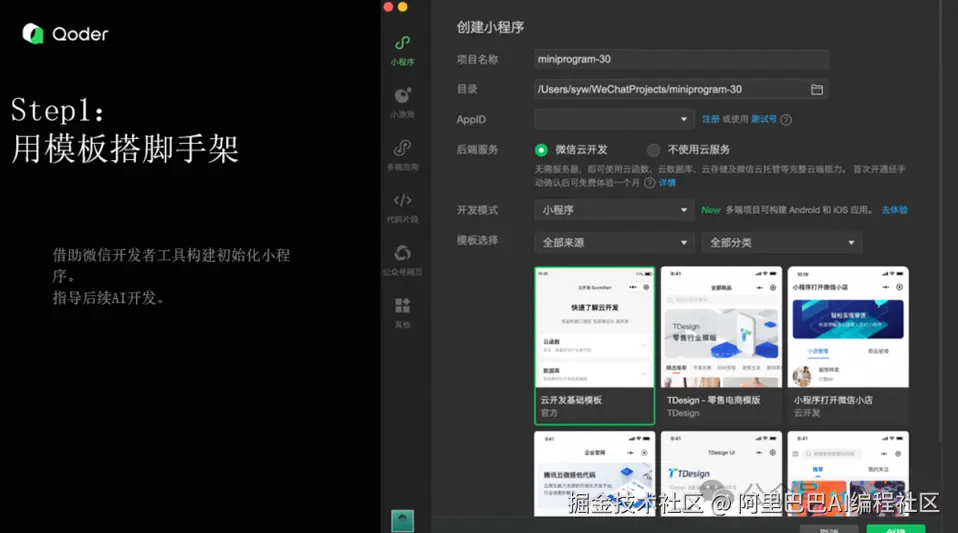The image size is (958, 533).
Task: Click the help icon before 详情
Action: 649,183
